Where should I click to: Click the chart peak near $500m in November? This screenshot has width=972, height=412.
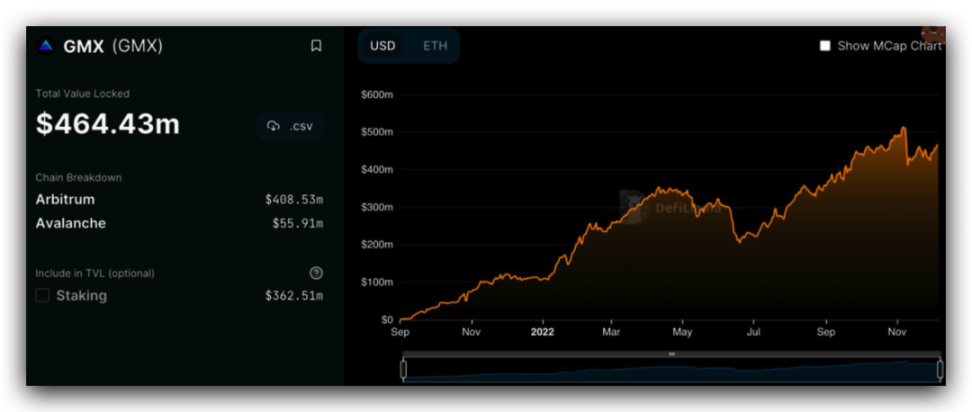tap(904, 128)
